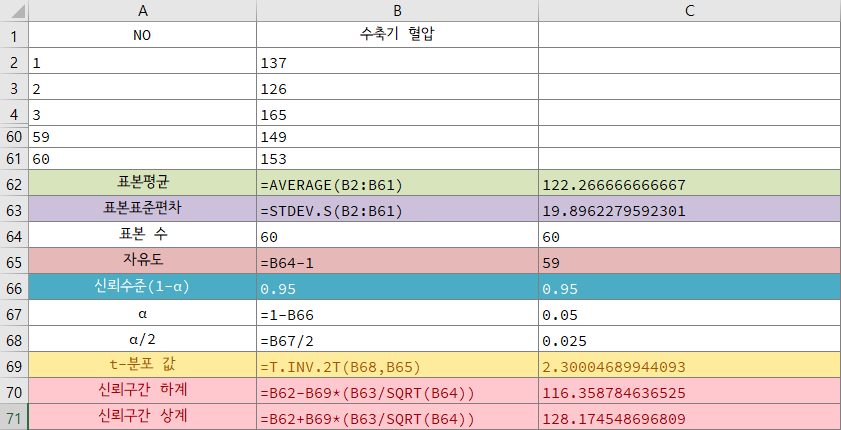
Task: Click the 신뢰수준(1-α) label cell
Action: (143, 287)
